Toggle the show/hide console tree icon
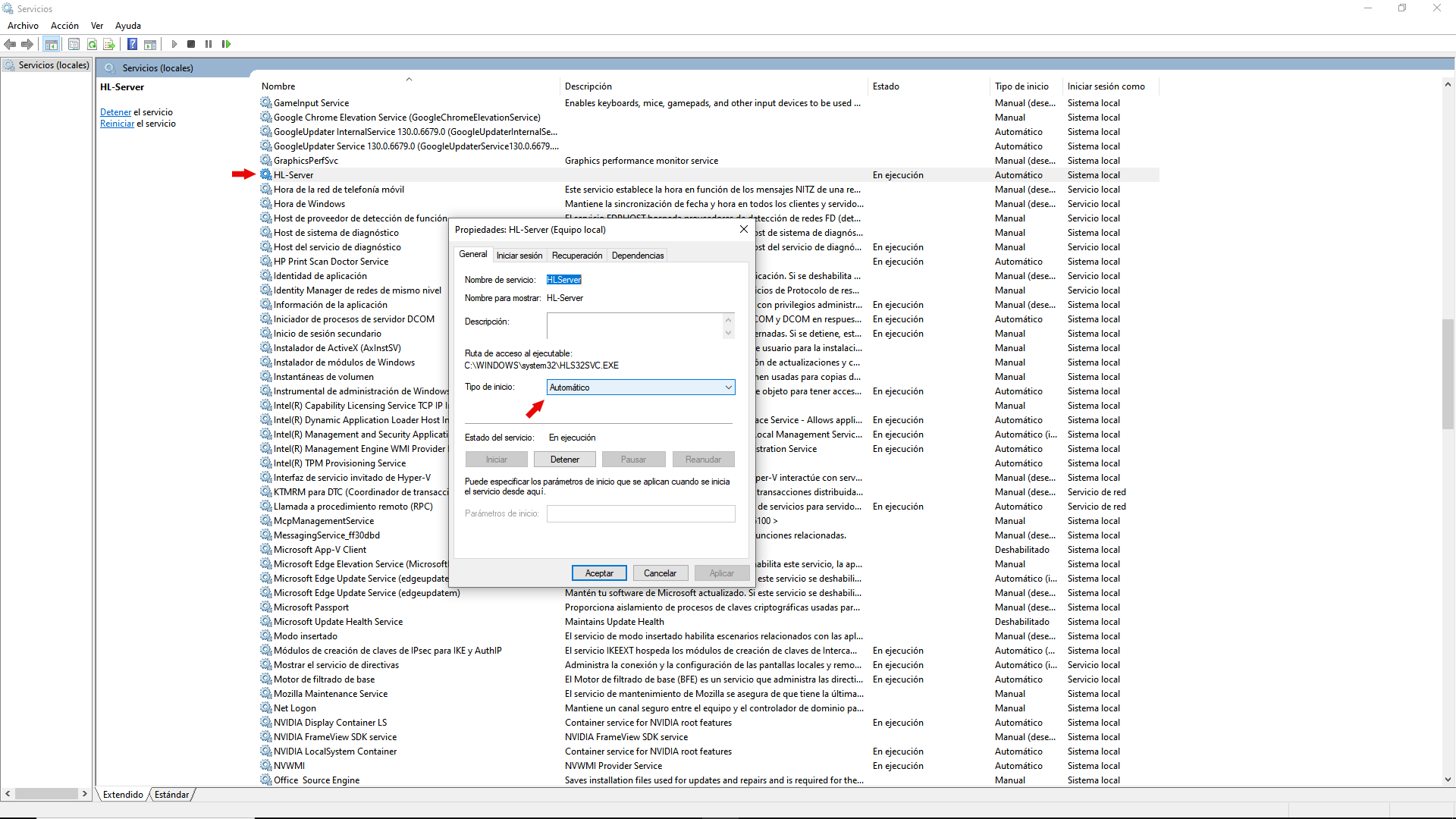Screen dimensions: 1456x819 (51, 44)
